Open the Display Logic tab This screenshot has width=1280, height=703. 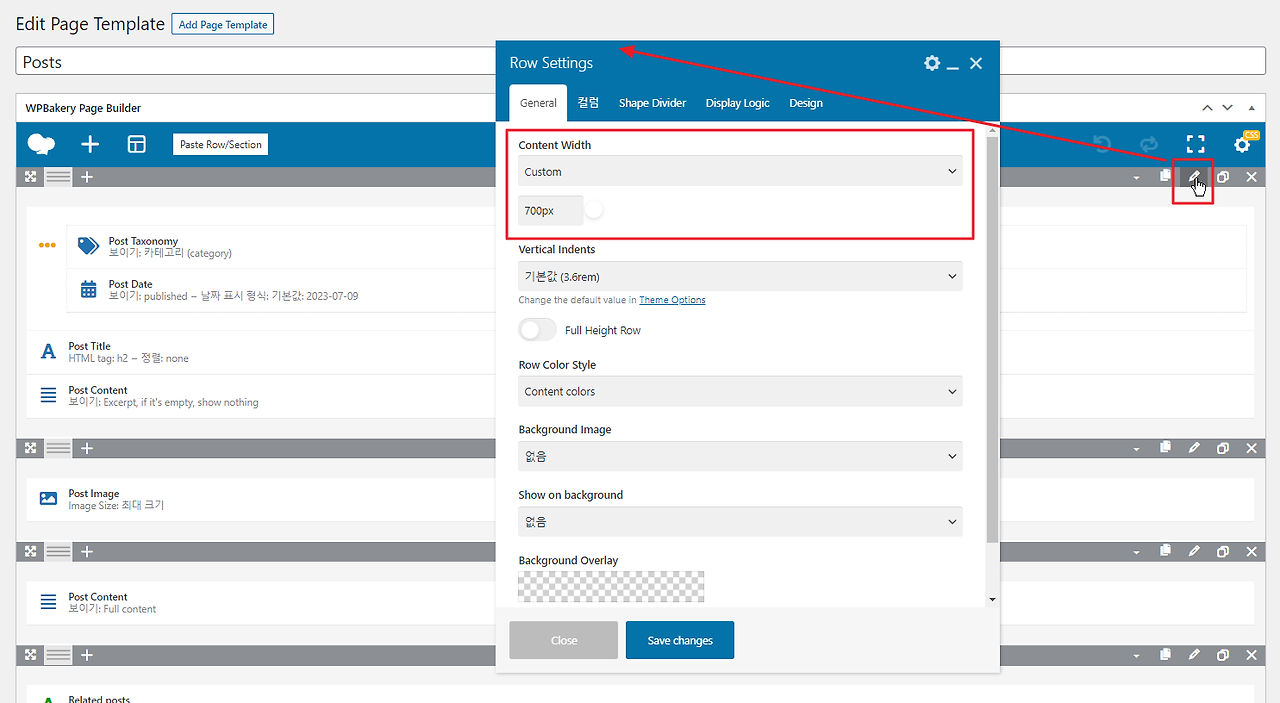(x=737, y=103)
